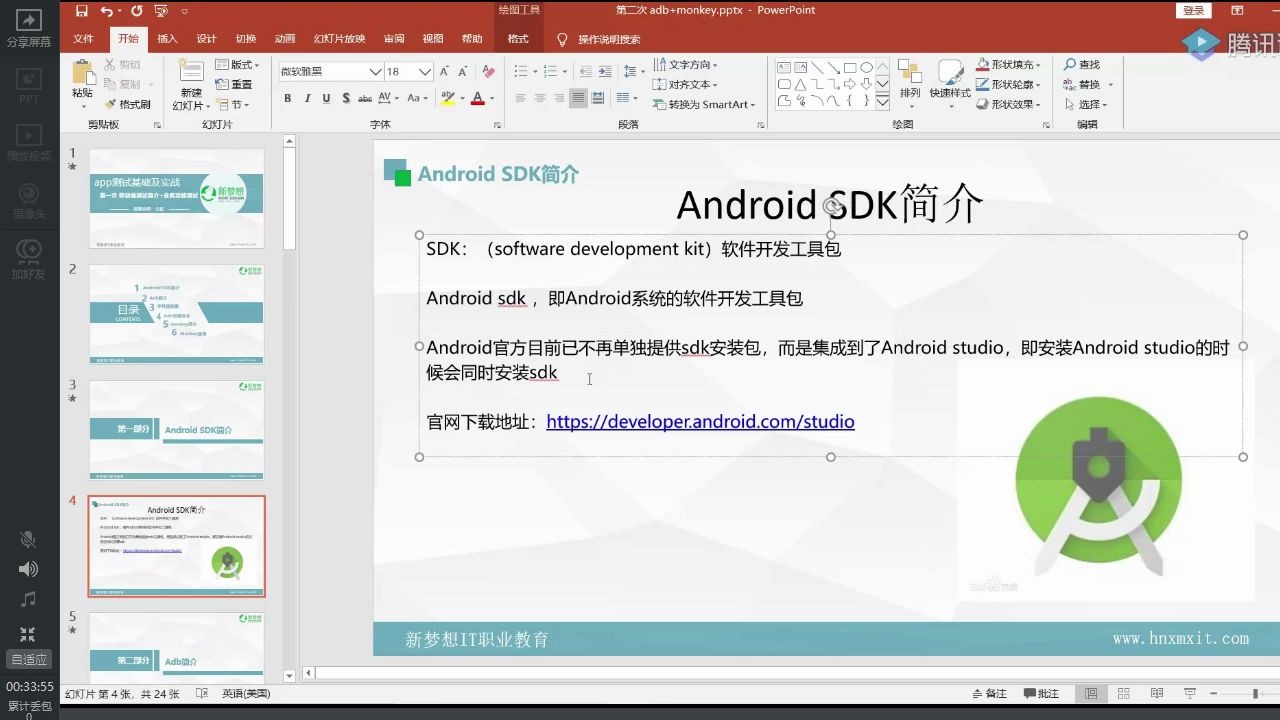Open the font name dropdown 微软雅黑
Screen dimensions: 1280x720
tap(375, 72)
